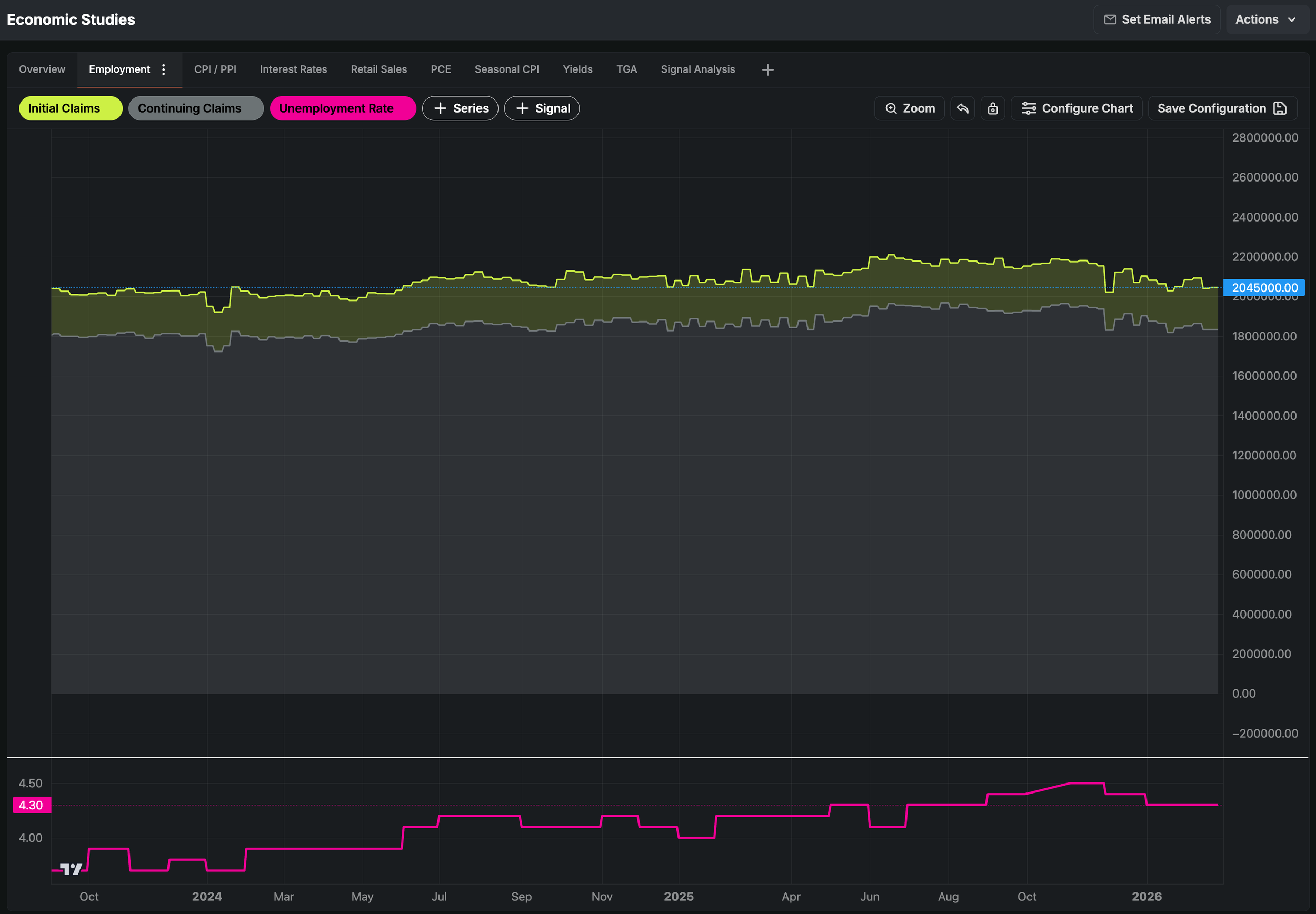
Task: Open the add Series menu
Action: click(460, 108)
